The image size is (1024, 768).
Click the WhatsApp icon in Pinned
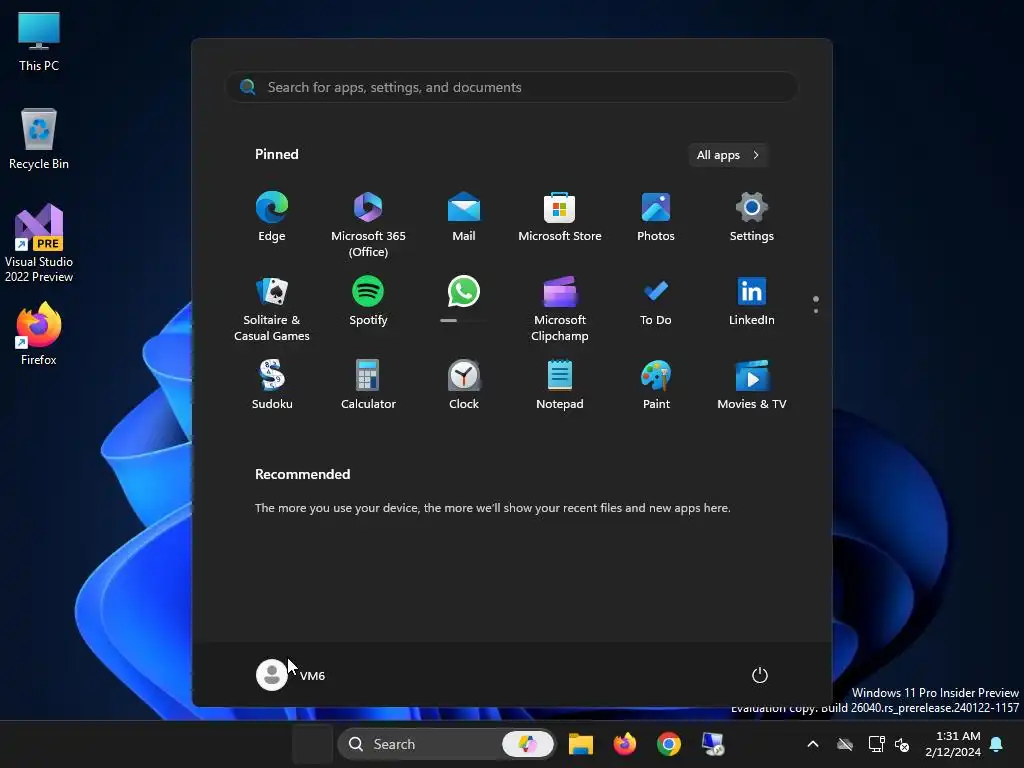[464, 291]
